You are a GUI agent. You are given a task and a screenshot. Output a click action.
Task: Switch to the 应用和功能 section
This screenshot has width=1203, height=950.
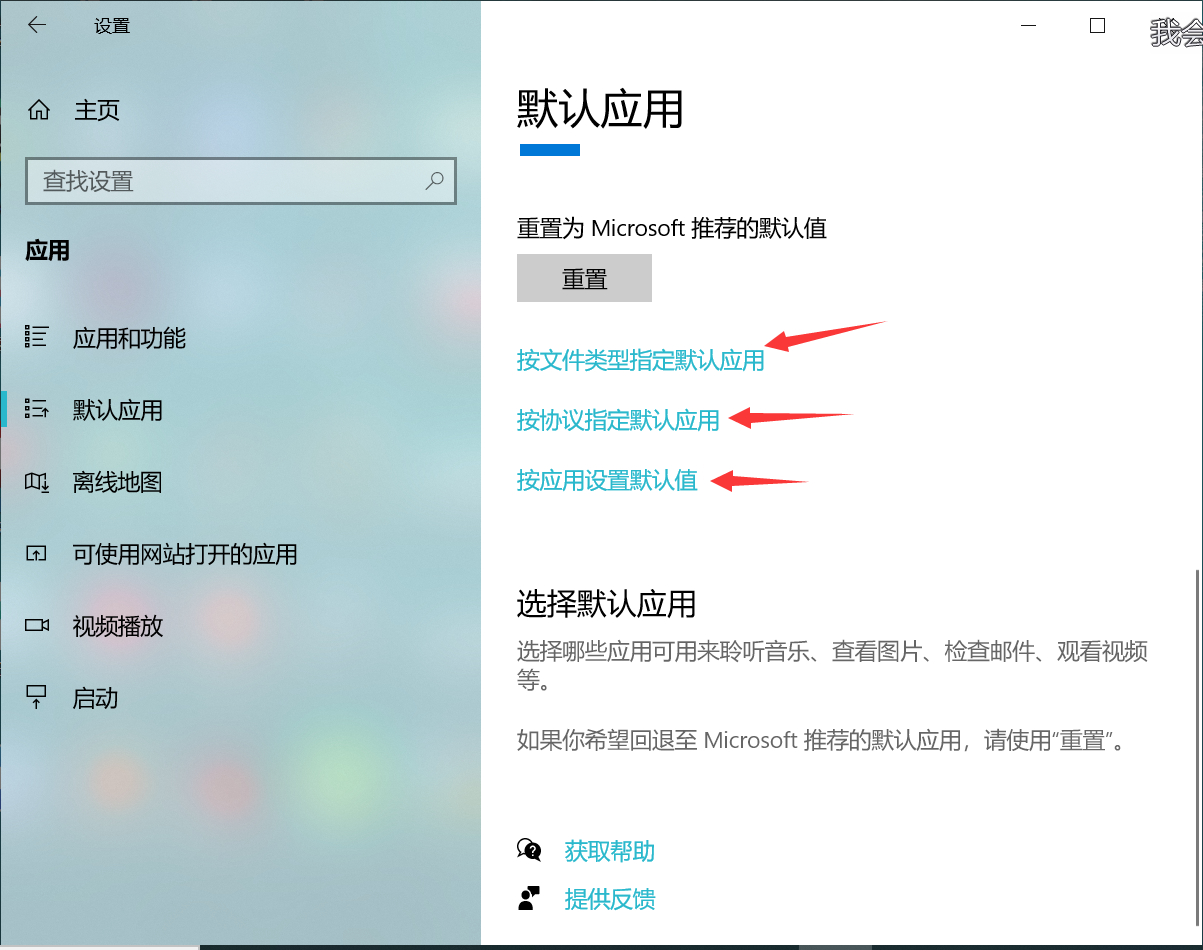click(130, 338)
